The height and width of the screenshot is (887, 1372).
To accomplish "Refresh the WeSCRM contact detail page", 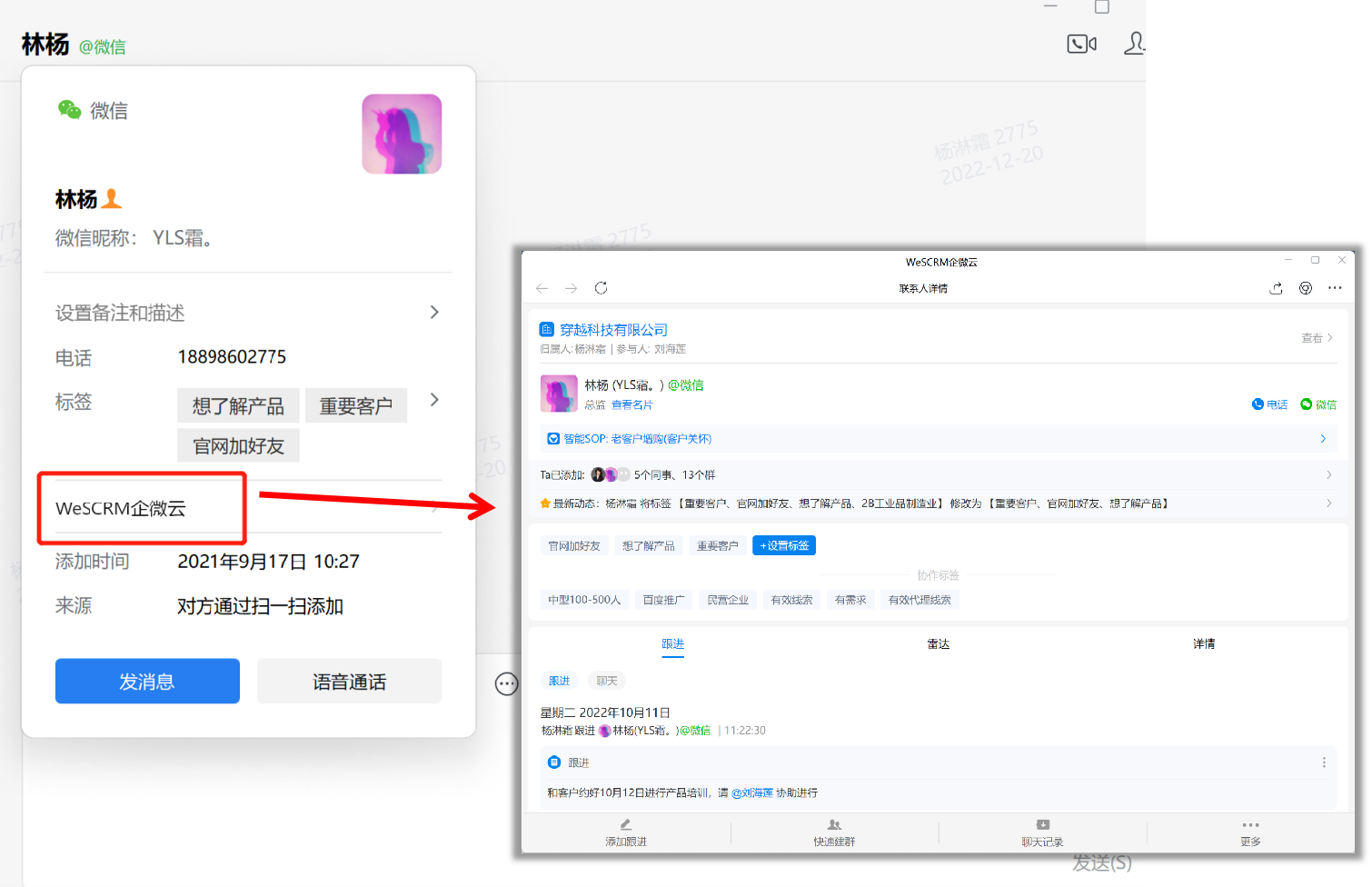I will (601, 288).
